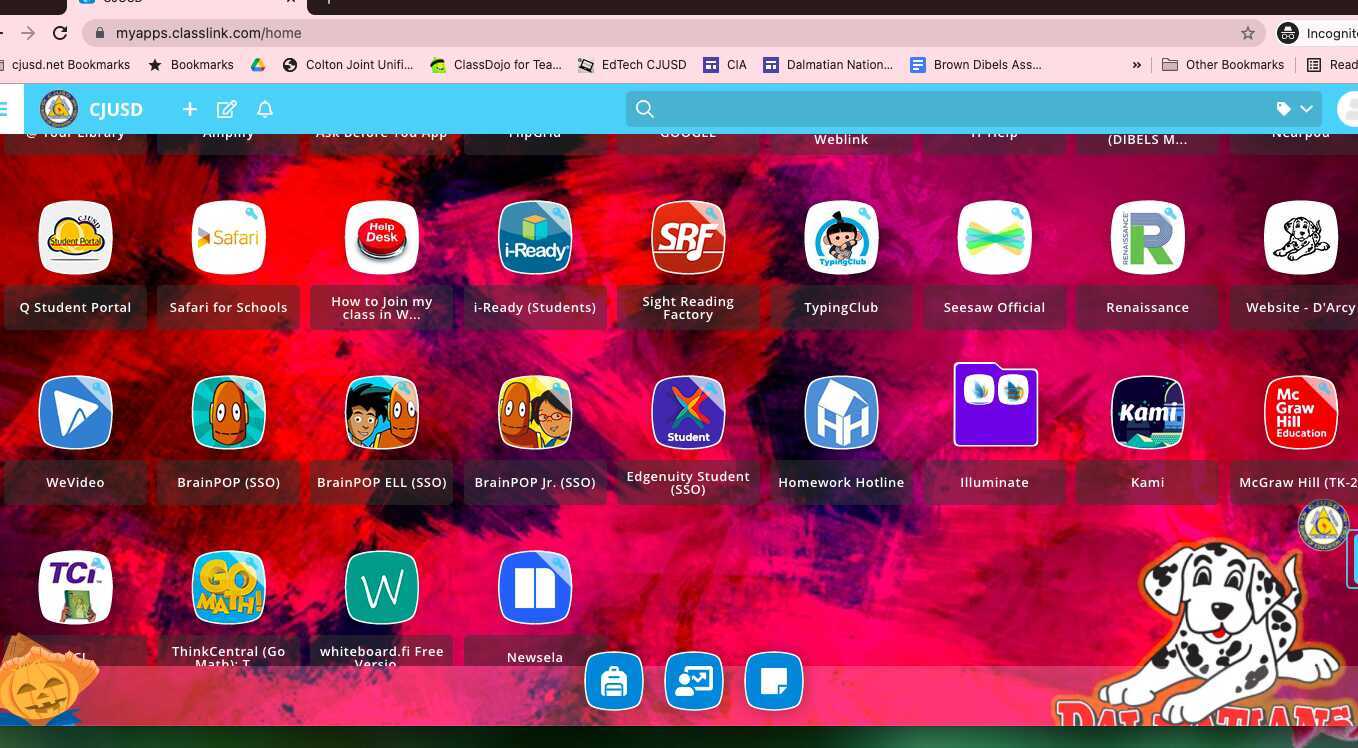This screenshot has height=748, width=1358.
Task: Launch the Kami app tile
Action: point(1147,412)
